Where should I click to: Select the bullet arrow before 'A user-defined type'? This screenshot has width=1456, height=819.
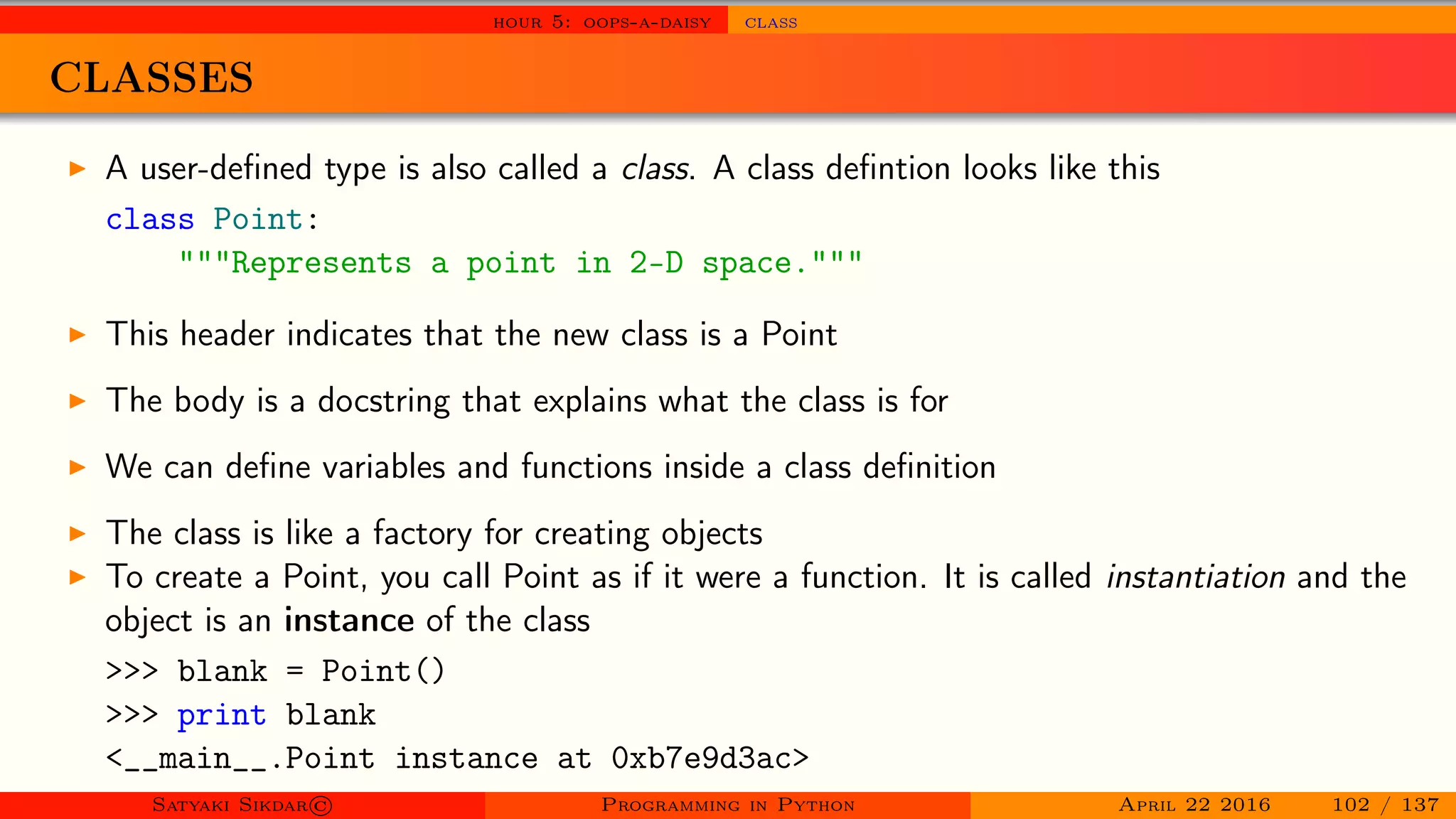77,169
